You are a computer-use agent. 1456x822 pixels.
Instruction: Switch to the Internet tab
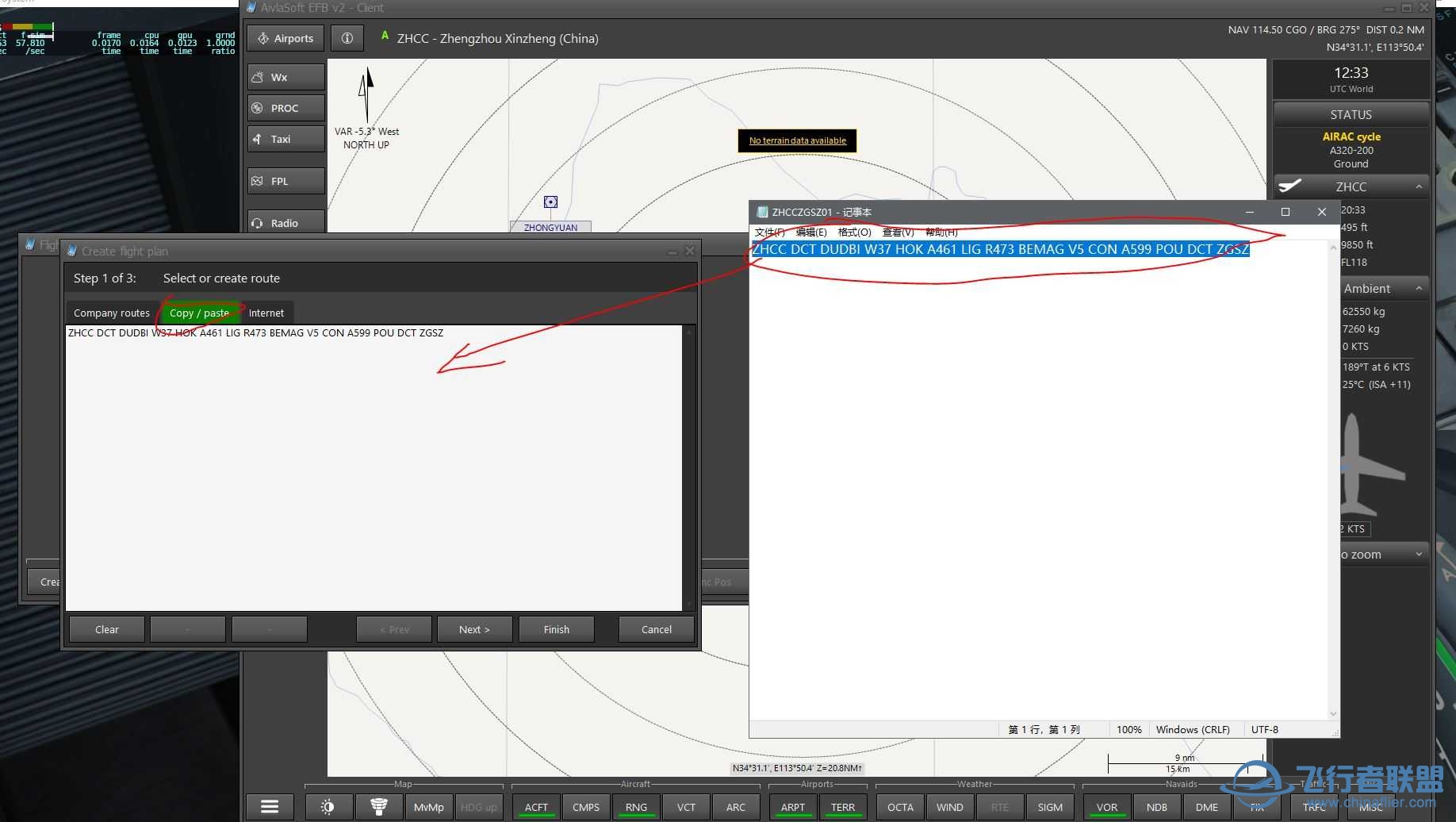pyautogui.click(x=266, y=313)
